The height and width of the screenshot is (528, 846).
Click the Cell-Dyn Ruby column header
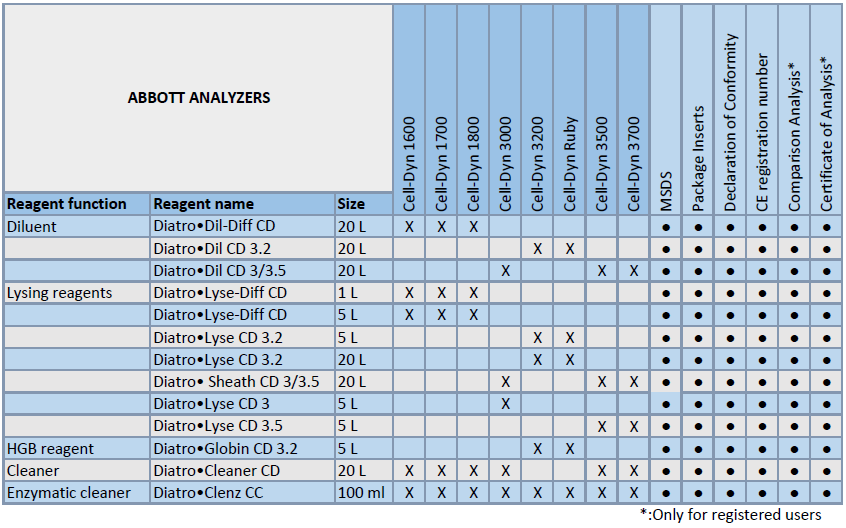tap(570, 109)
